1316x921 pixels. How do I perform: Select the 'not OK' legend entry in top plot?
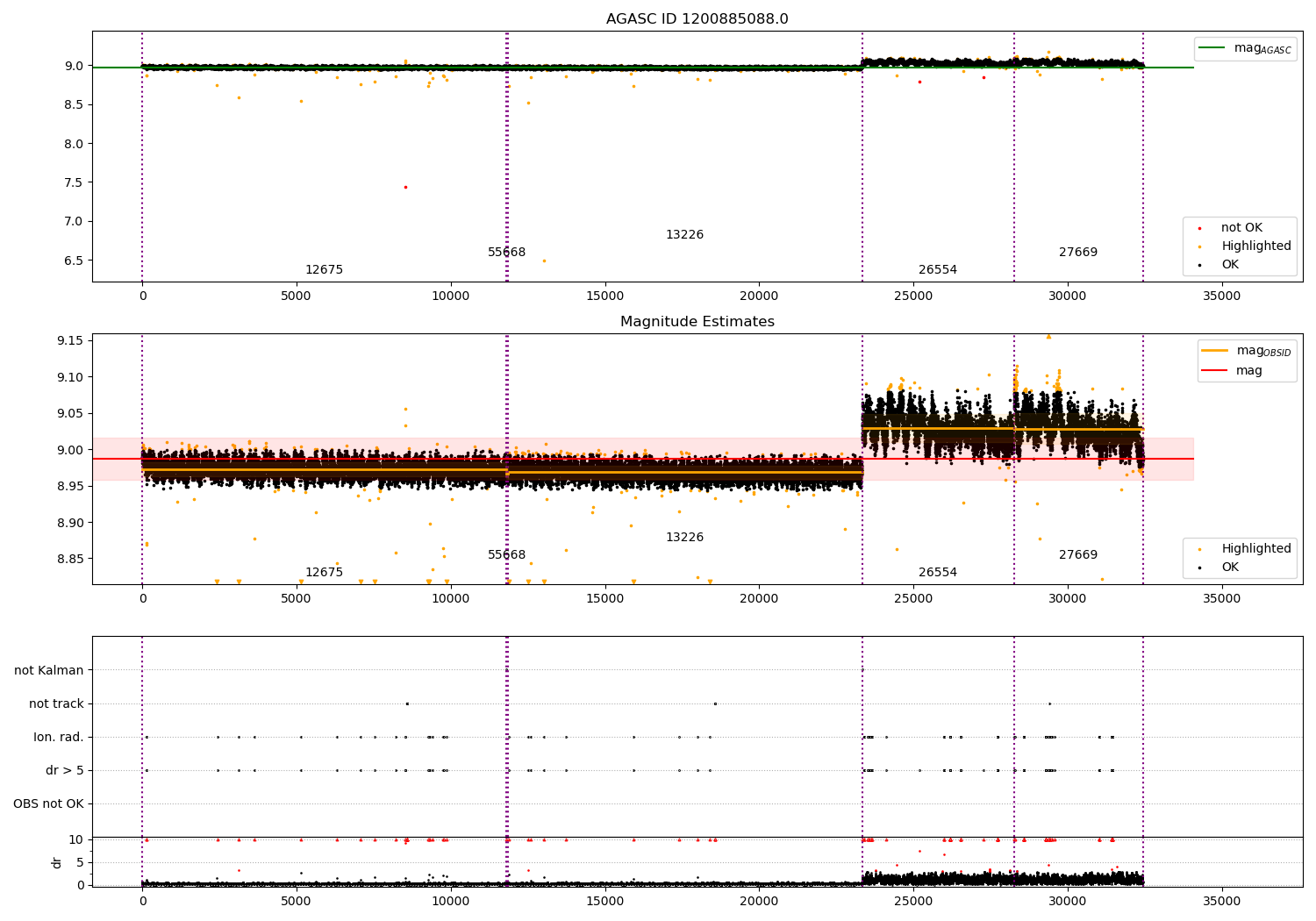click(1241, 228)
